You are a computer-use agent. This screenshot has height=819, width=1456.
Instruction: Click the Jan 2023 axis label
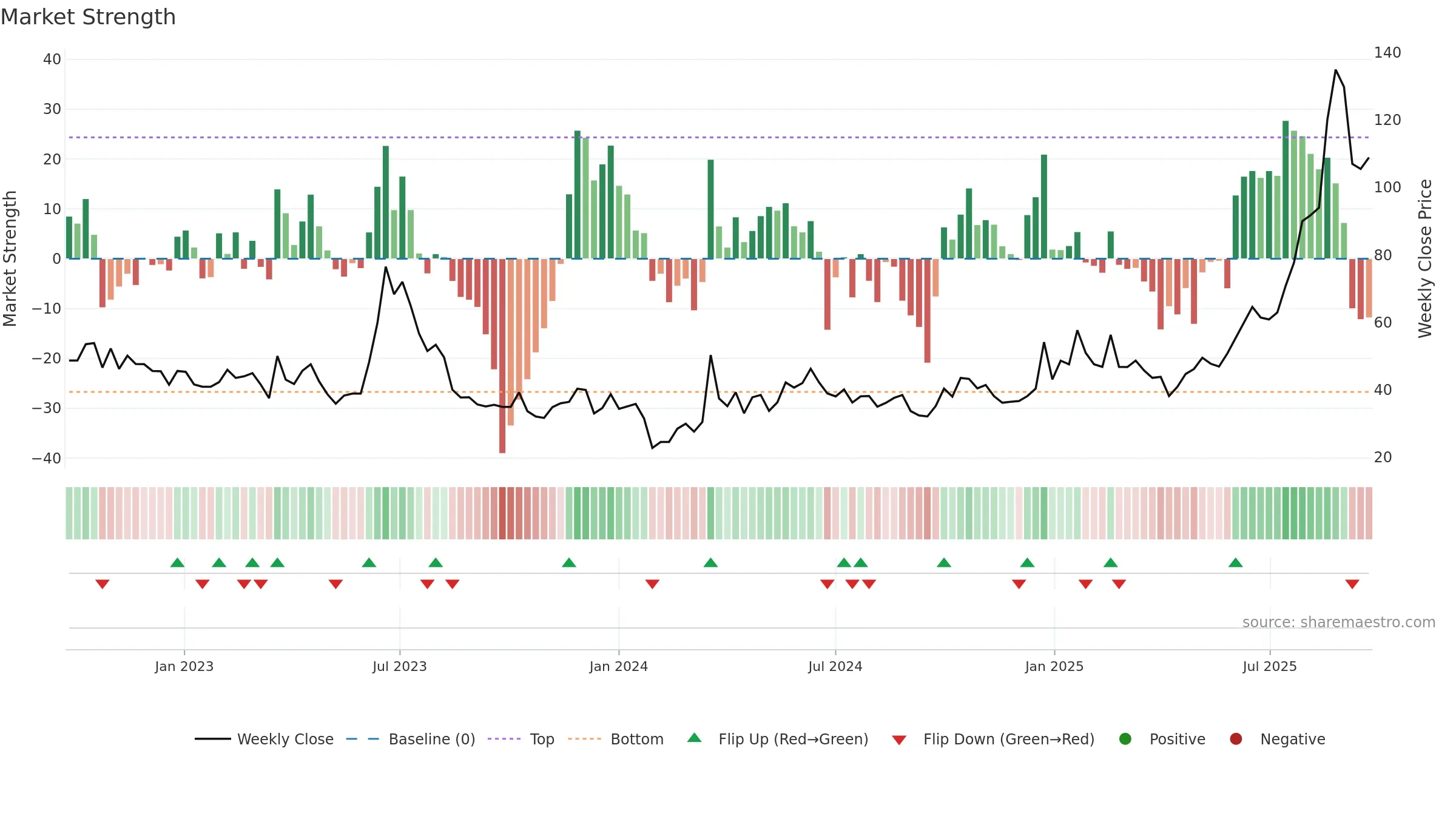(x=184, y=666)
